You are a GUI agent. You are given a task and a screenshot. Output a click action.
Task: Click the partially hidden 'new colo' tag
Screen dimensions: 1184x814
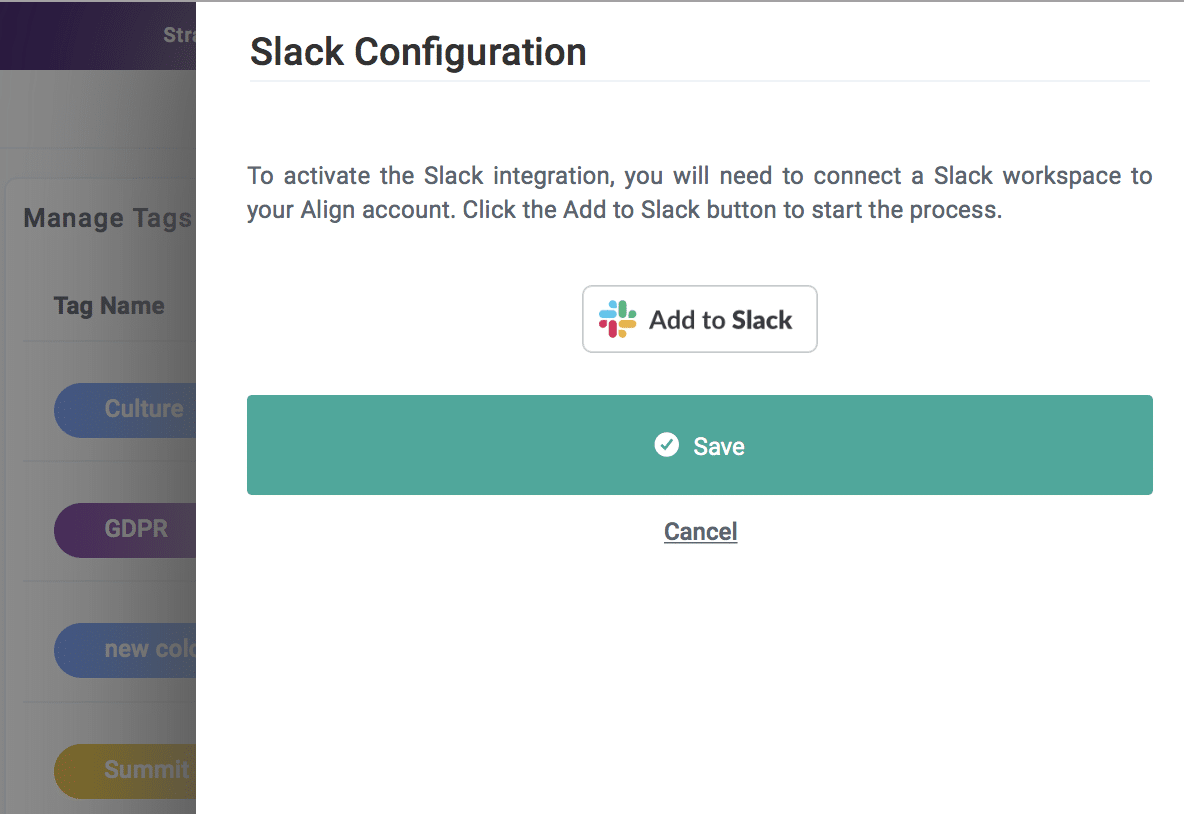[x=125, y=649]
